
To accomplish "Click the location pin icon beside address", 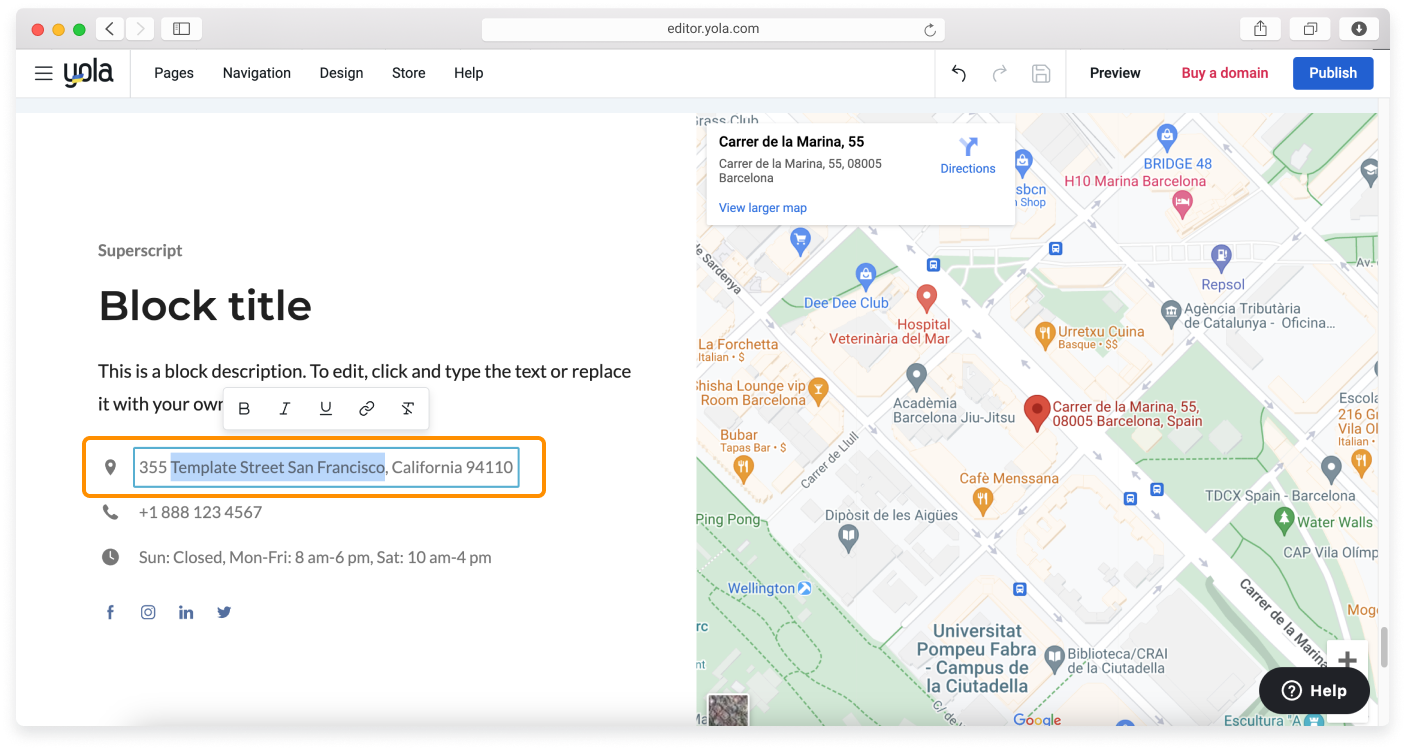I will (x=111, y=467).
